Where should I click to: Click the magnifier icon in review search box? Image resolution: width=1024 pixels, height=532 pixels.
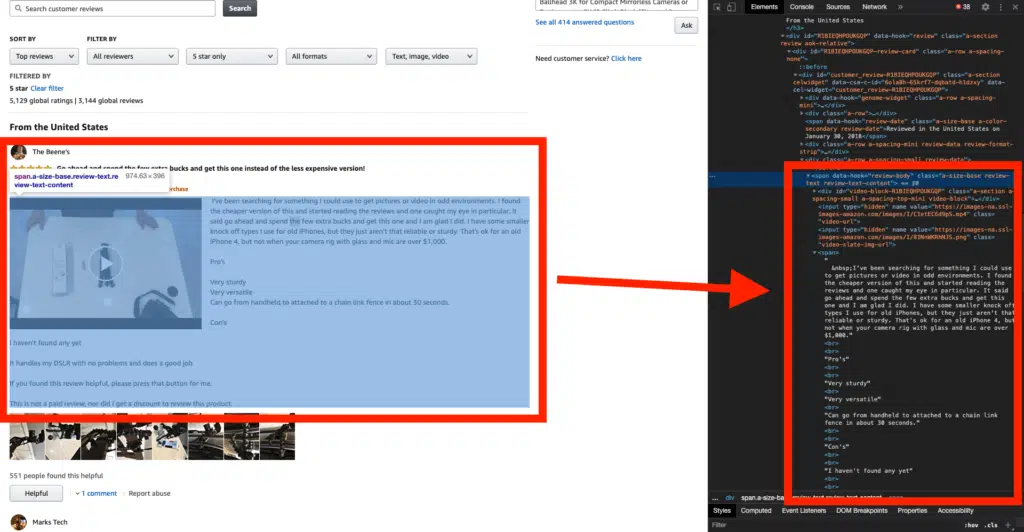18,8
